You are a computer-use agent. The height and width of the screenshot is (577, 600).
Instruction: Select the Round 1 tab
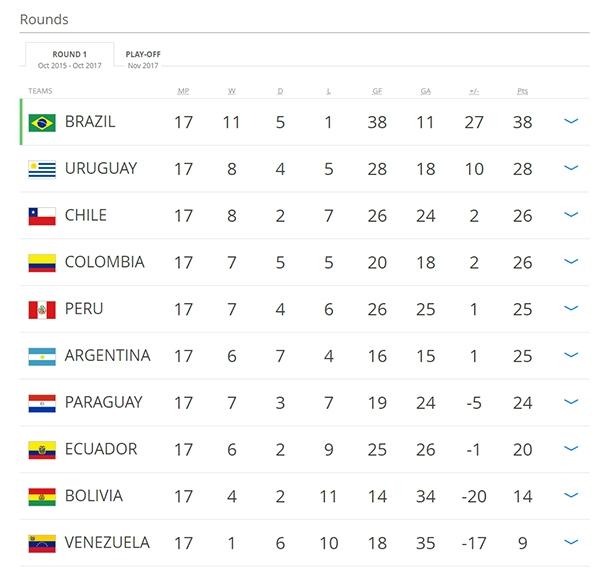pyautogui.click(x=70, y=59)
